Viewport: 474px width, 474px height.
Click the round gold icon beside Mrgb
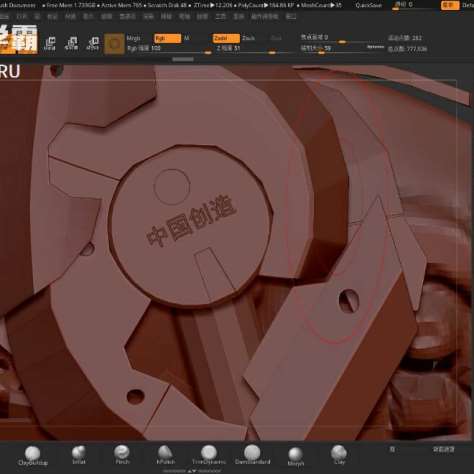(x=114, y=44)
